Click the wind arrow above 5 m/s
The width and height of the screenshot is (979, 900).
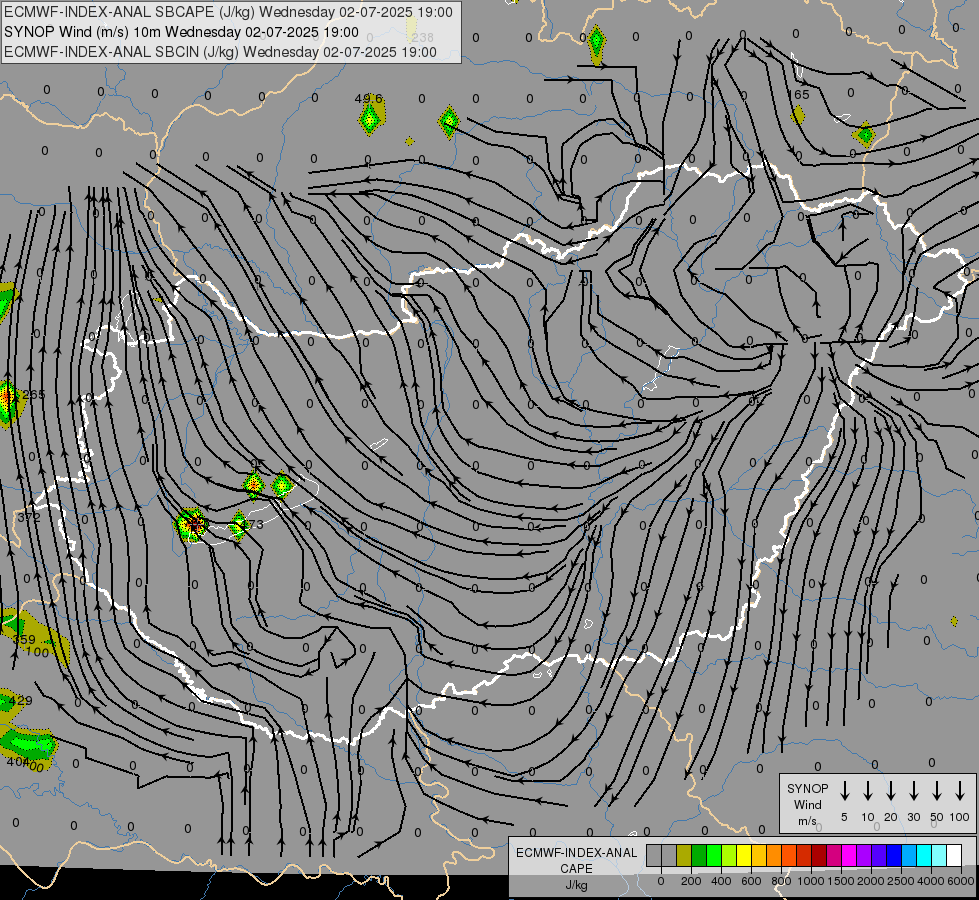tap(845, 791)
